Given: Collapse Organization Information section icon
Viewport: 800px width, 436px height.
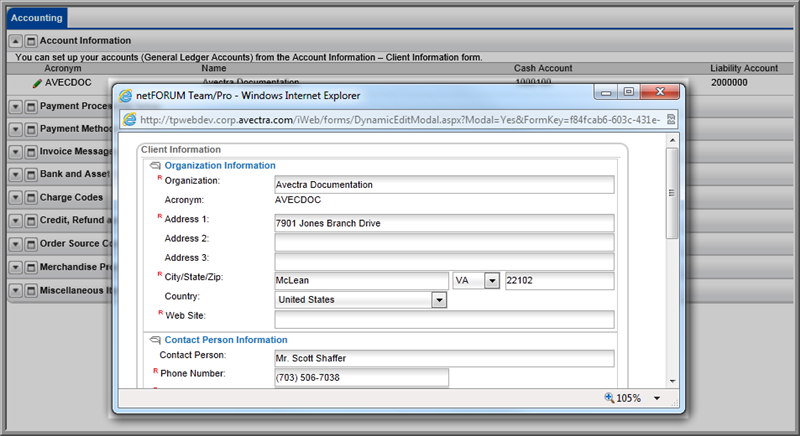Looking at the screenshot, I should (x=155, y=166).
